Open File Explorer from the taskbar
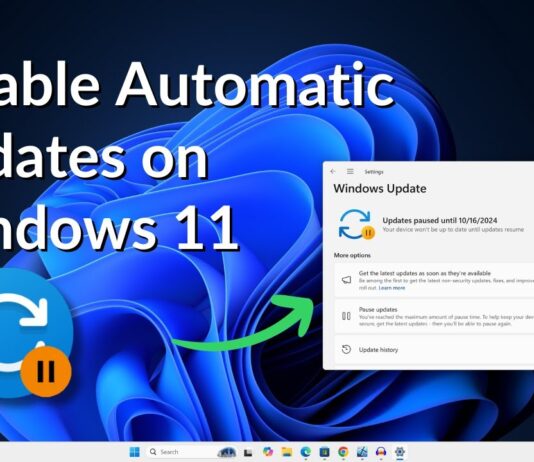Screen dimensions: 534x462 coord(287,452)
